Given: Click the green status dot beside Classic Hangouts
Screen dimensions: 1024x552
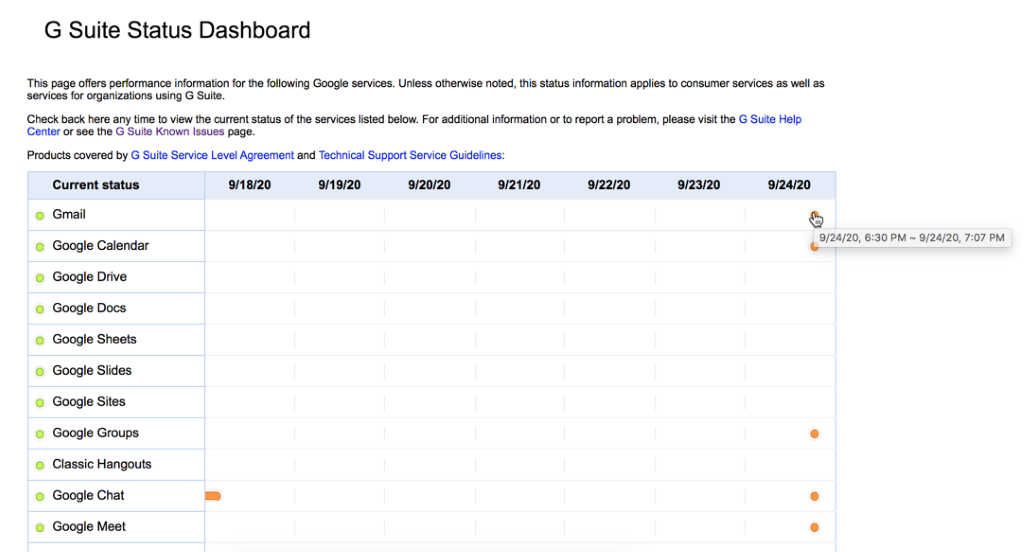Looking at the screenshot, I should coord(40,465).
